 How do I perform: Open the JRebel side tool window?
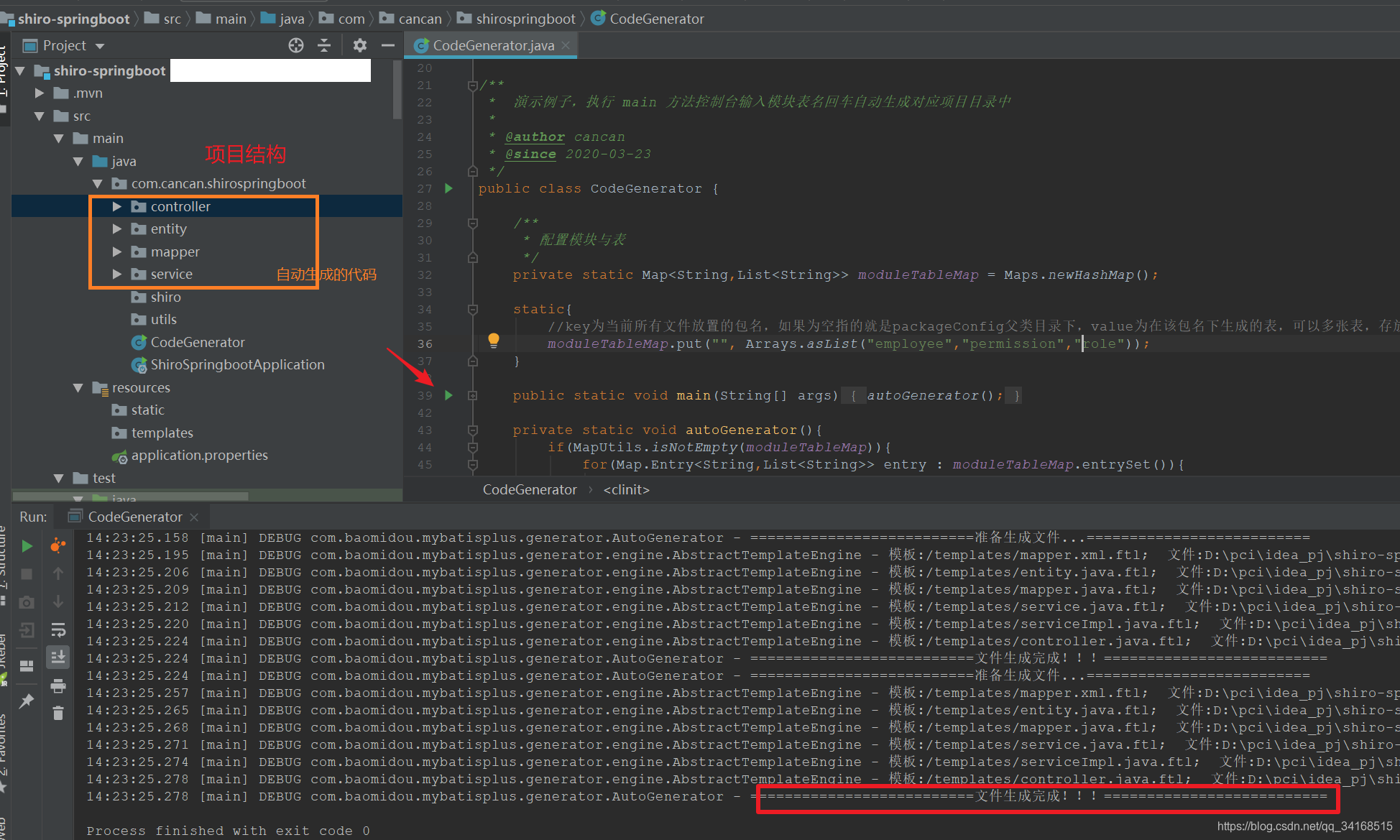point(4,657)
